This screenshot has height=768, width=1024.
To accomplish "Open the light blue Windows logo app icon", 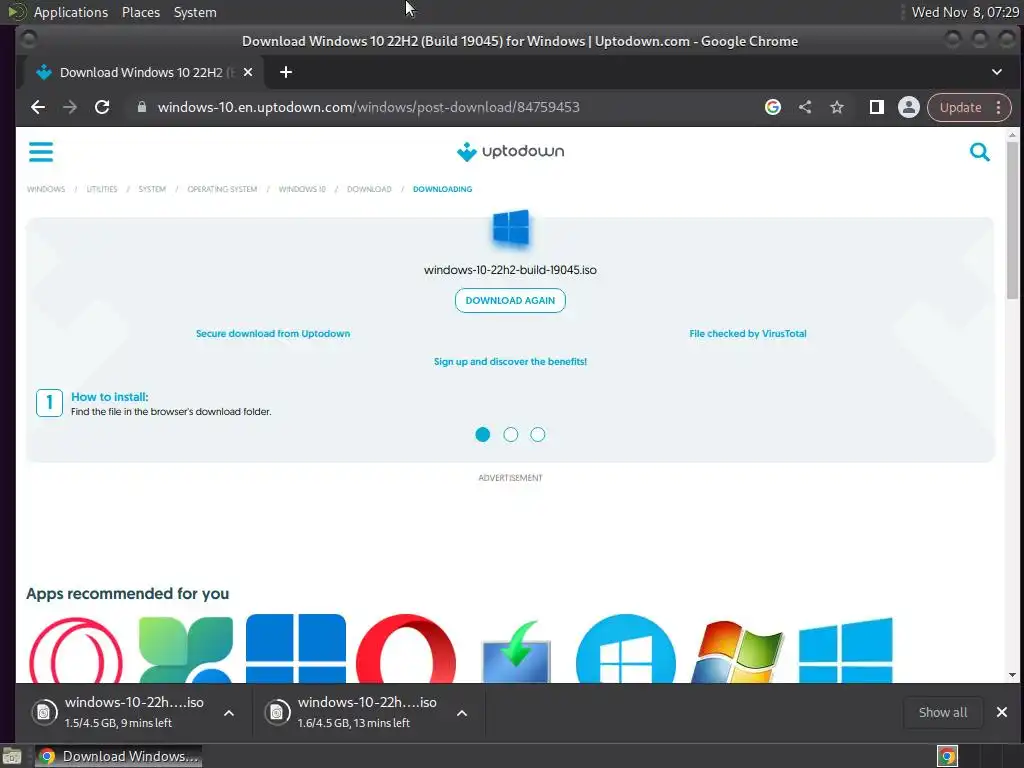I will coord(846,650).
